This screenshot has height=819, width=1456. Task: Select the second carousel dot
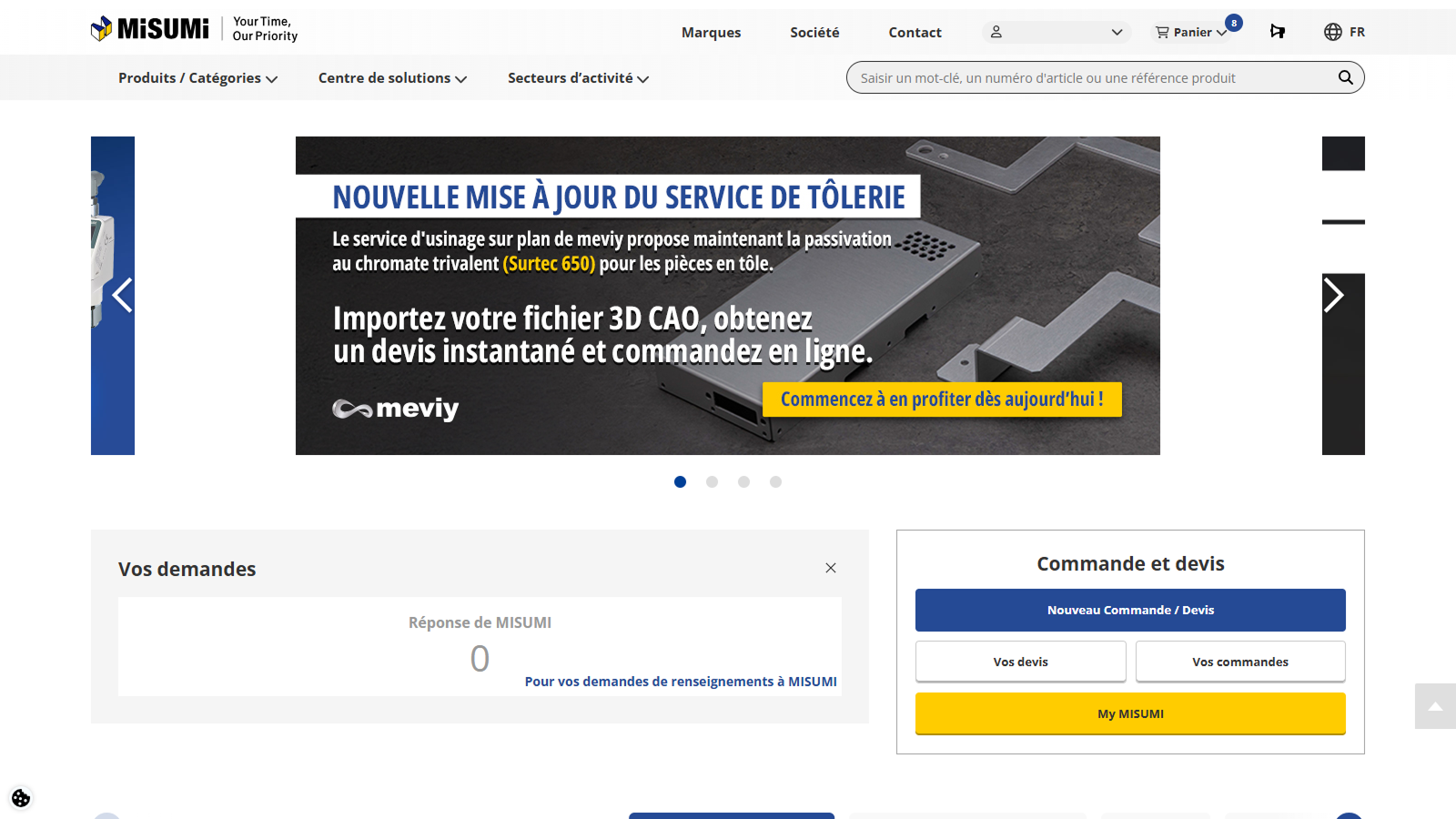[x=712, y=482]
